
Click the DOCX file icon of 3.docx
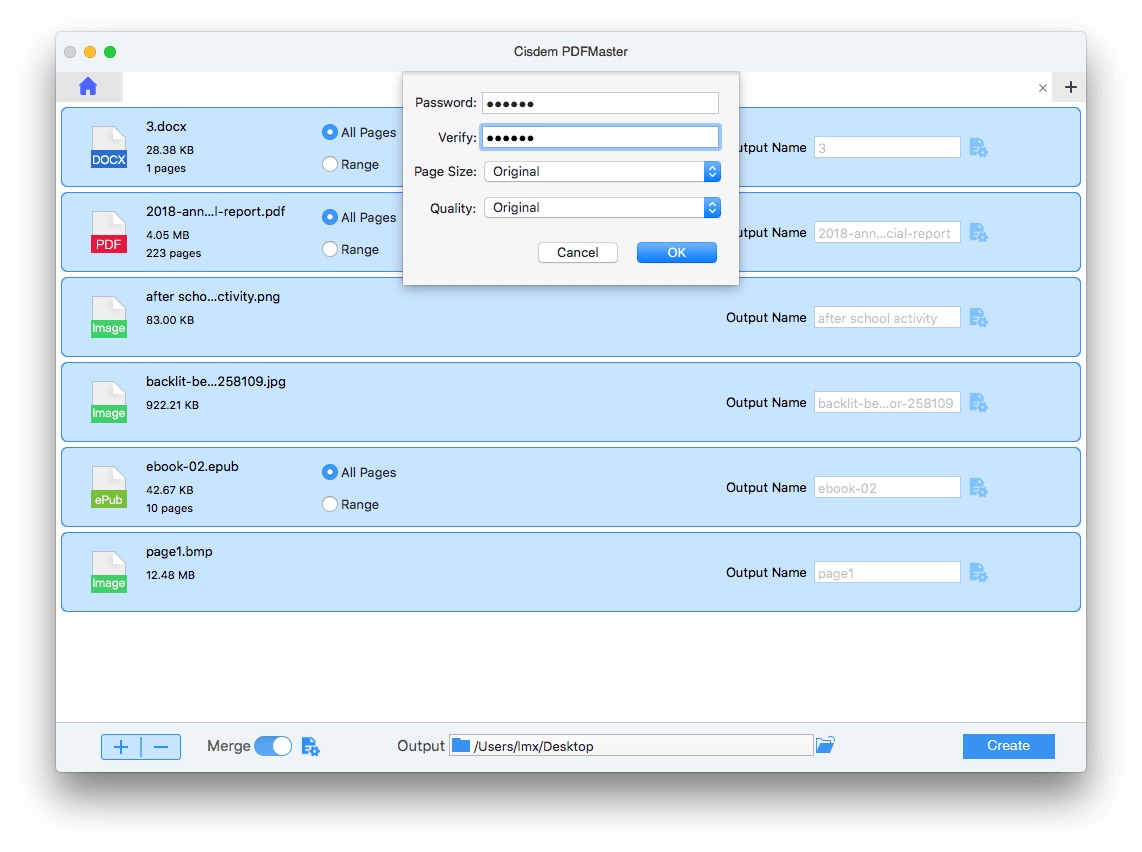[x=109, y=147]
